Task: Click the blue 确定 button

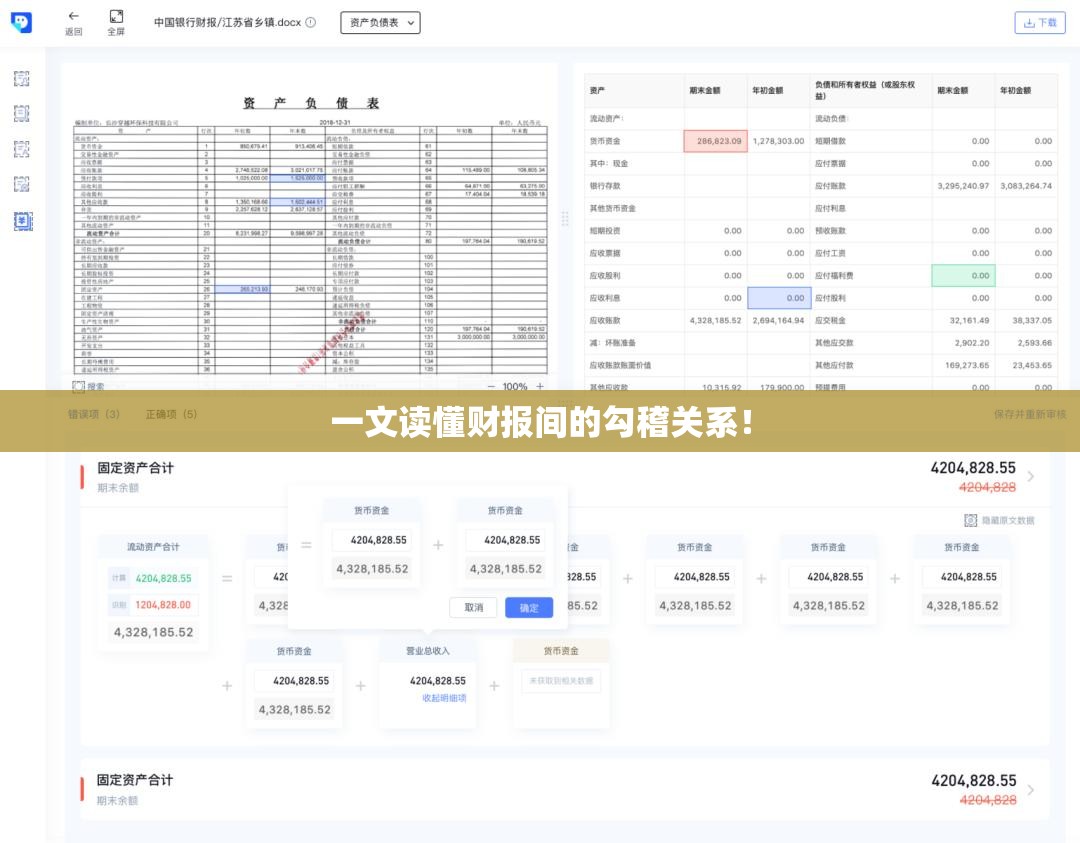Action: click(529, 607)
